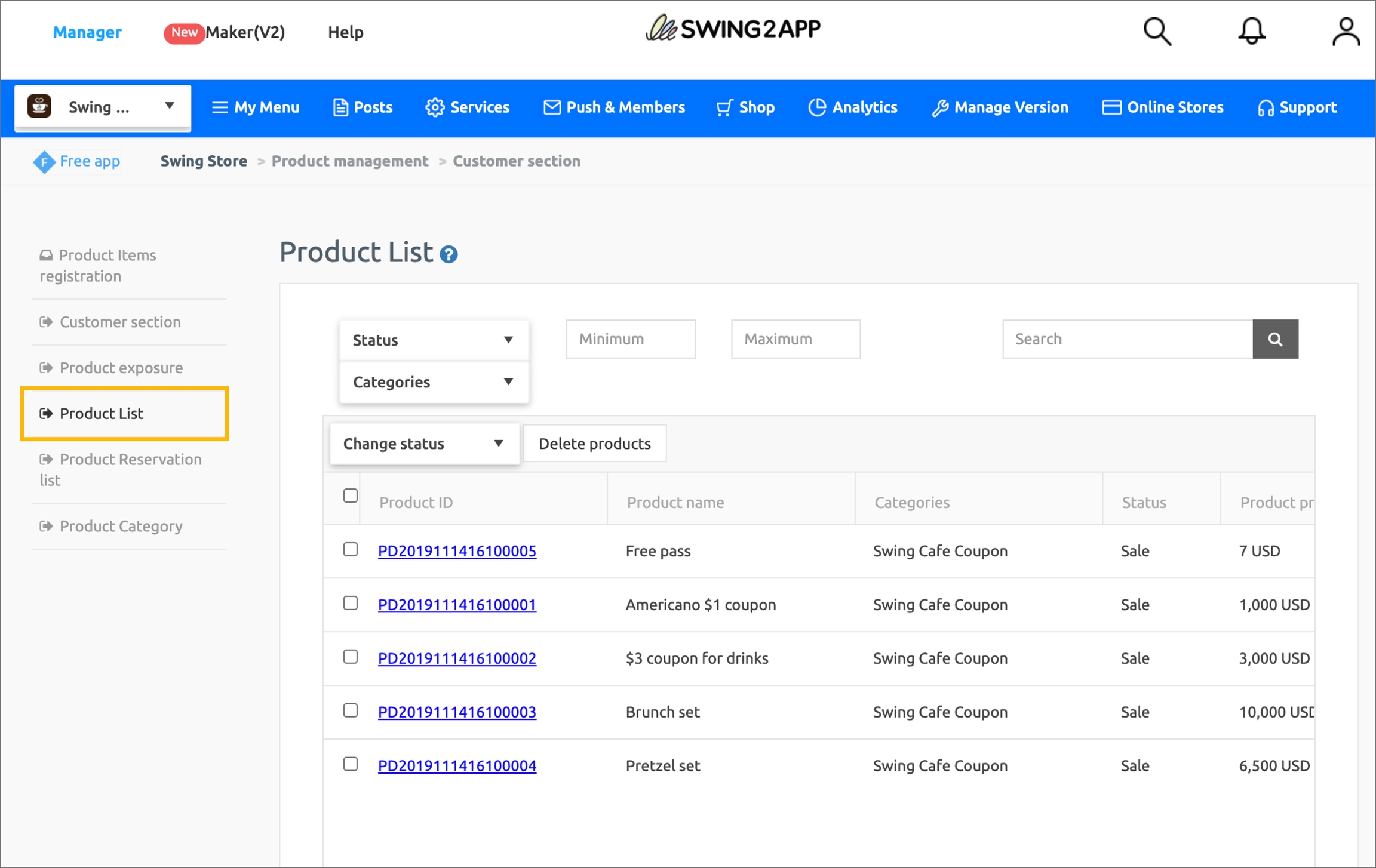Open product PD2019111416100001 link

(x=457, y=604)
